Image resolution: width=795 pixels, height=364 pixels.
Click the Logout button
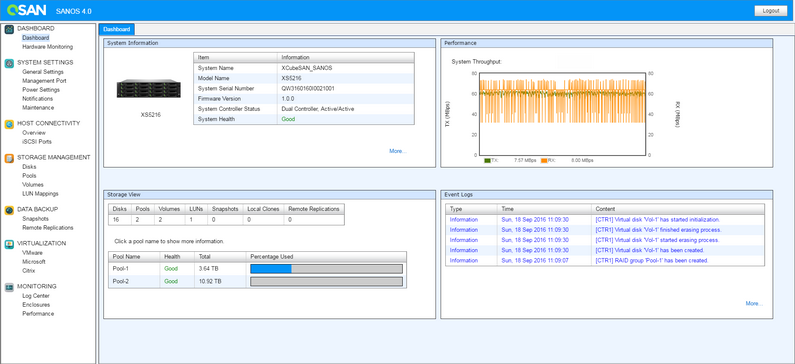771,11
